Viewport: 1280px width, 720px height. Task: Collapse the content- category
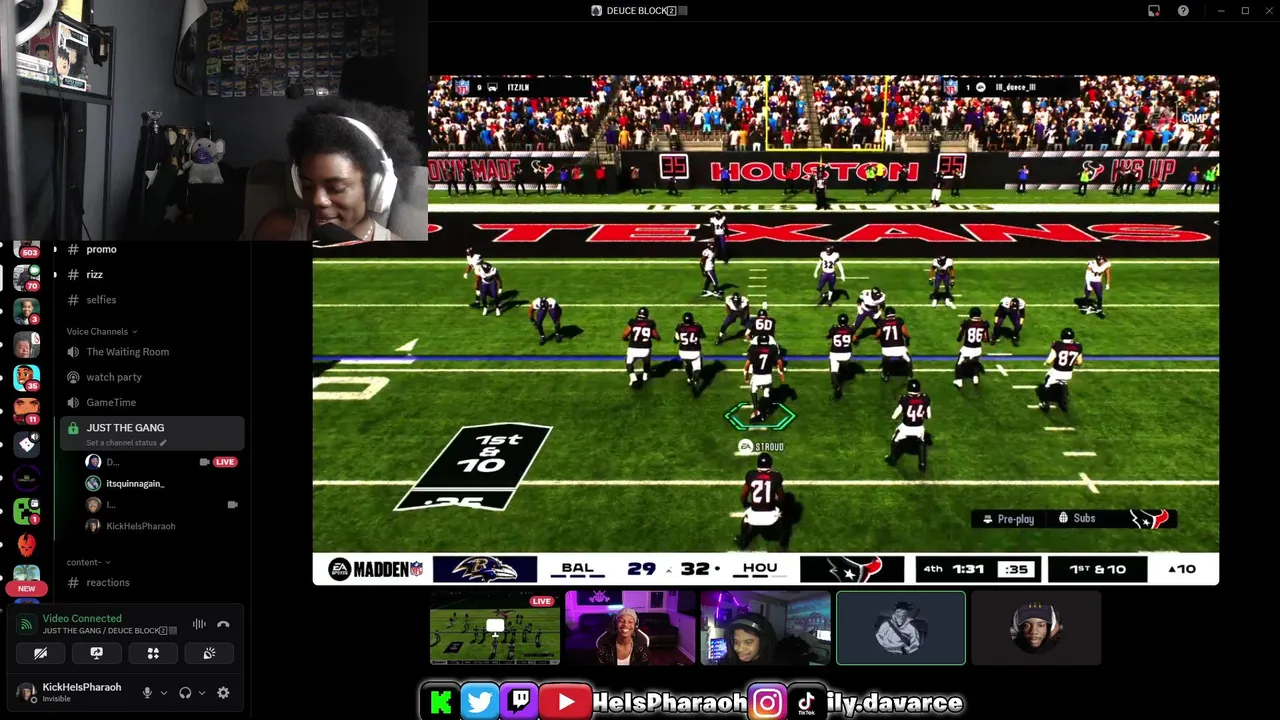coord(88,562)
